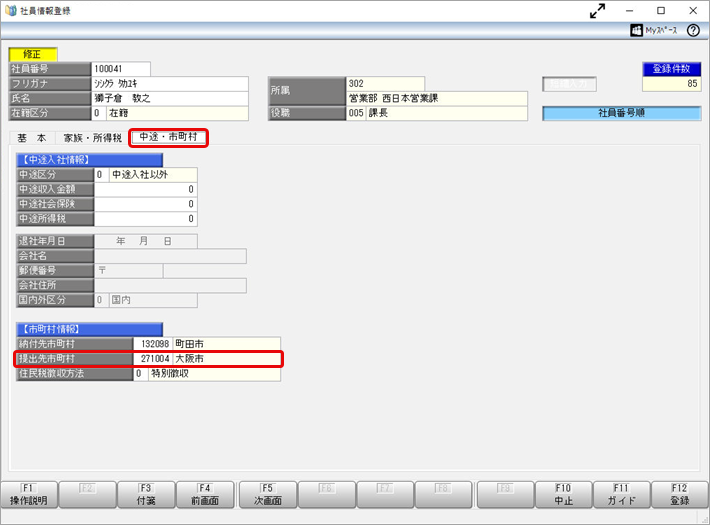
Task: Click the 中途所得税 input field
Action: (x=145, y=219)
